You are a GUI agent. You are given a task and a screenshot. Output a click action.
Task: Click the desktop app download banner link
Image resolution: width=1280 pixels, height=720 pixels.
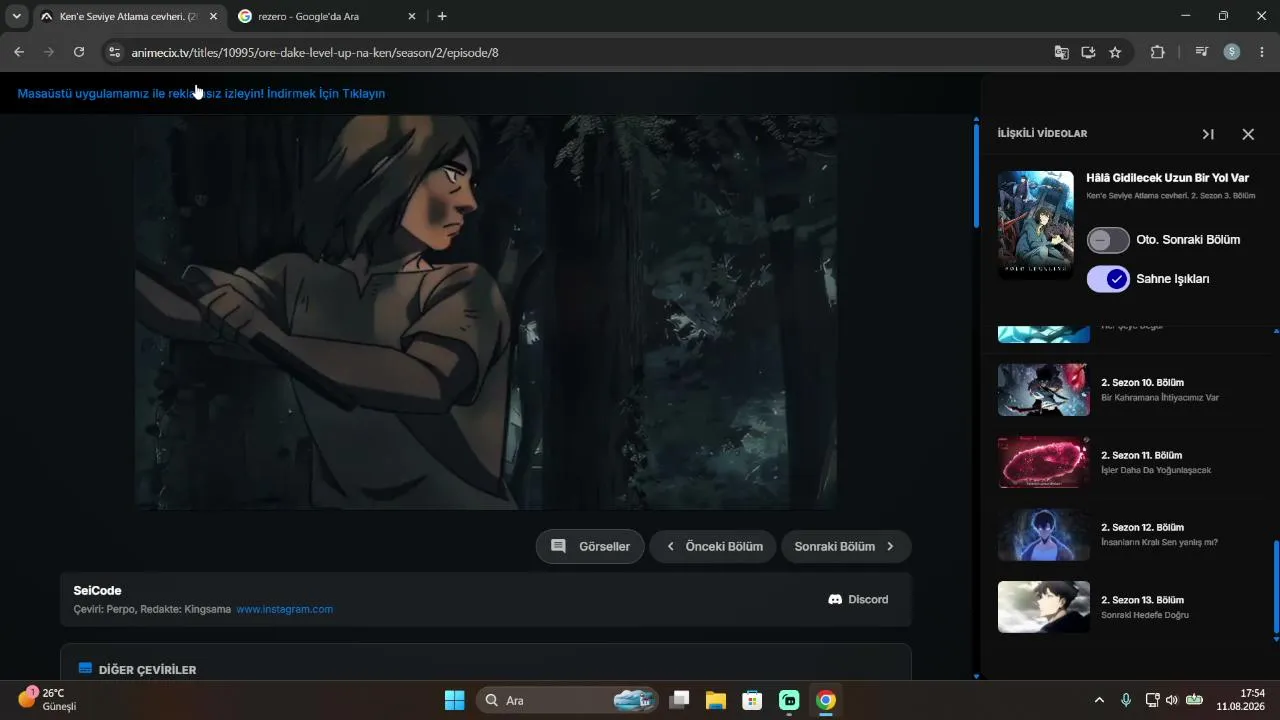click(x=201, y=93)
